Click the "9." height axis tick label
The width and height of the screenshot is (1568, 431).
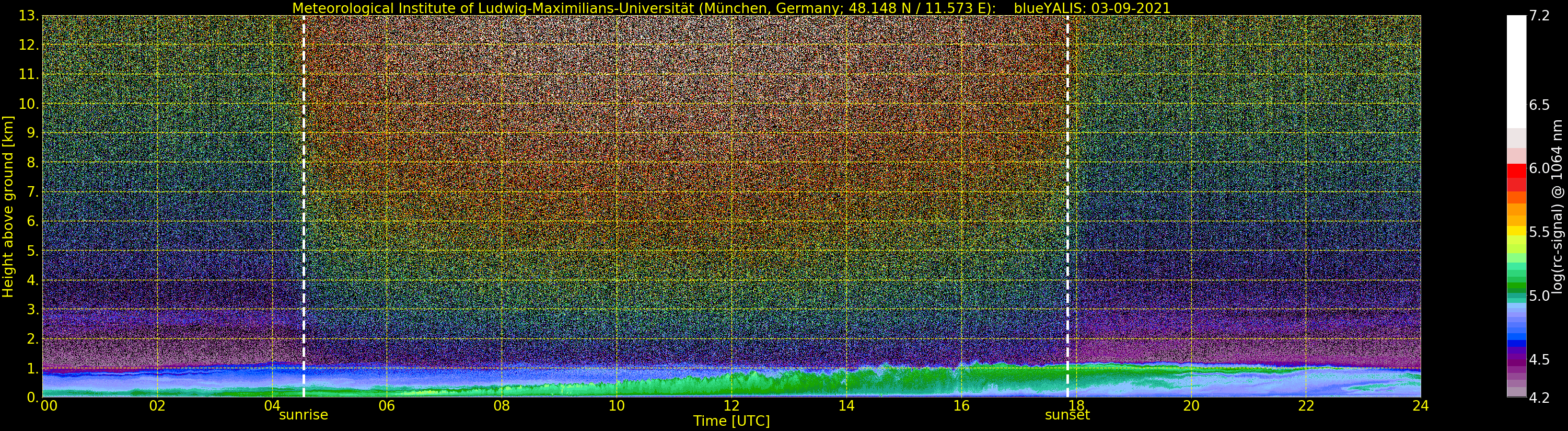32,133
